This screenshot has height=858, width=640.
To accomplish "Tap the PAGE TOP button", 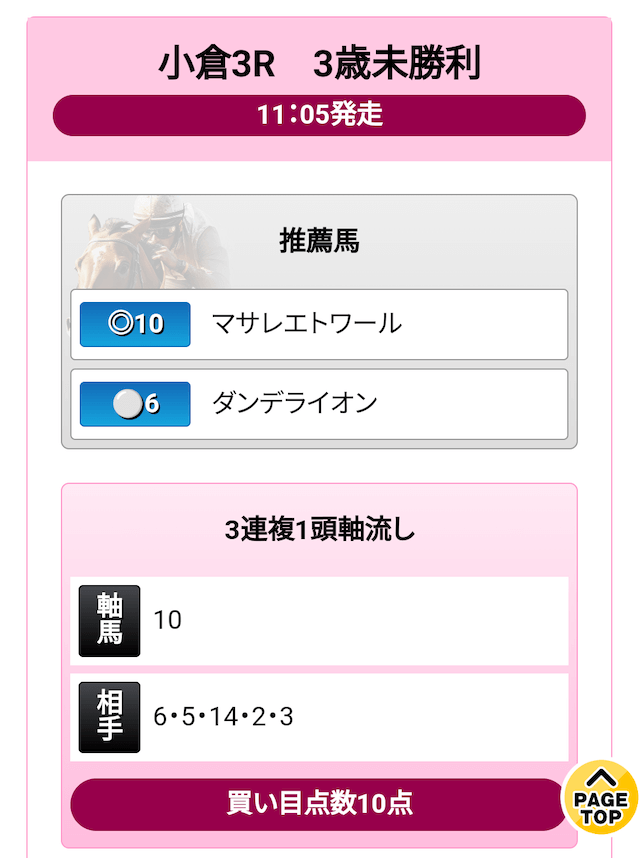I will click(x=601, y=797).
